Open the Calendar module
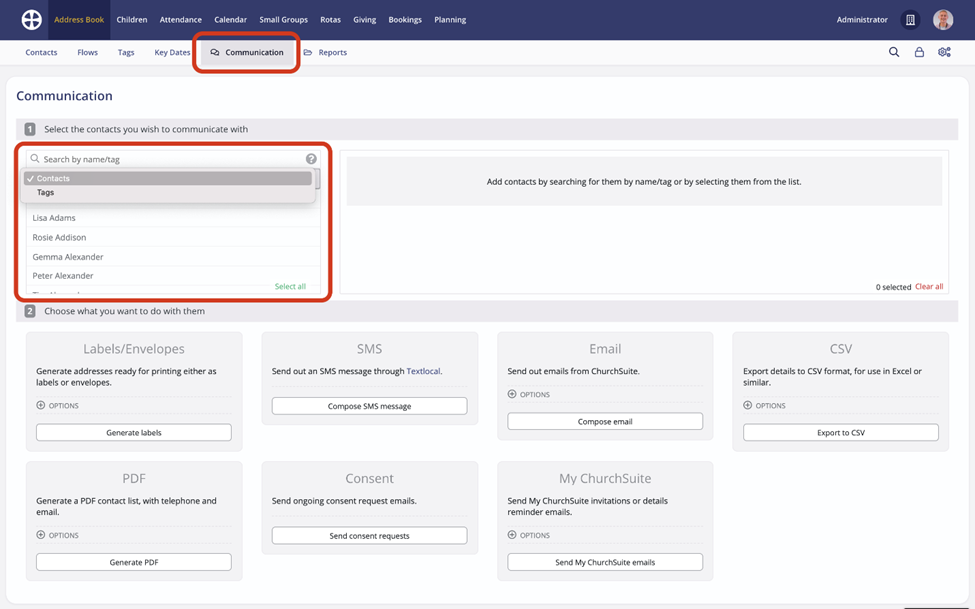Screen dimensions: 975x609 231,20
